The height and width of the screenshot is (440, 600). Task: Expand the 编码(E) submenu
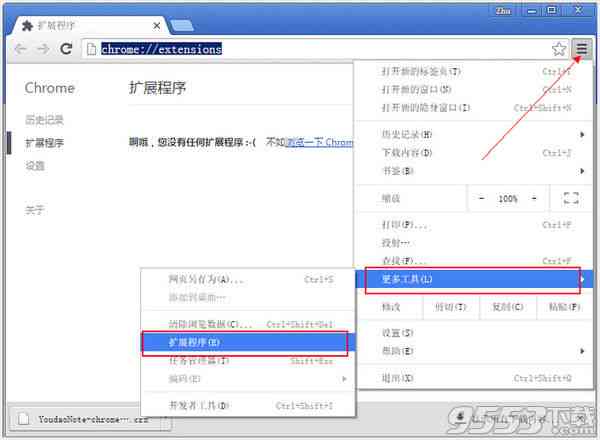tap(249, 379)
